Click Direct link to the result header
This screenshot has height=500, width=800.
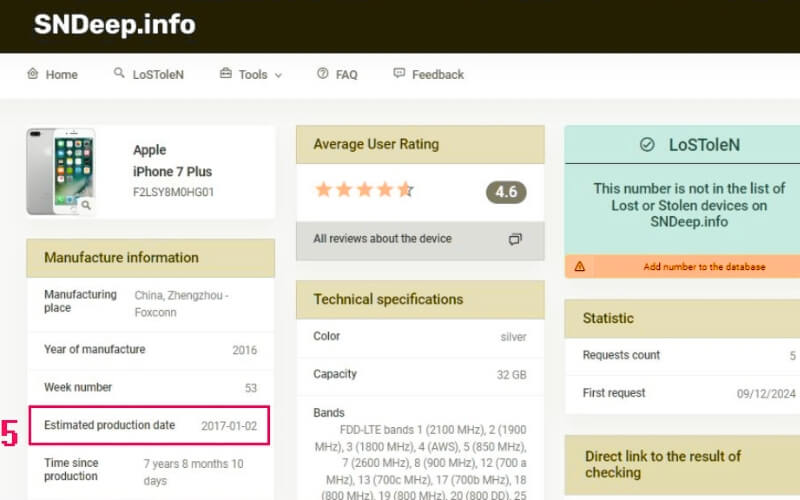[682, 464]
